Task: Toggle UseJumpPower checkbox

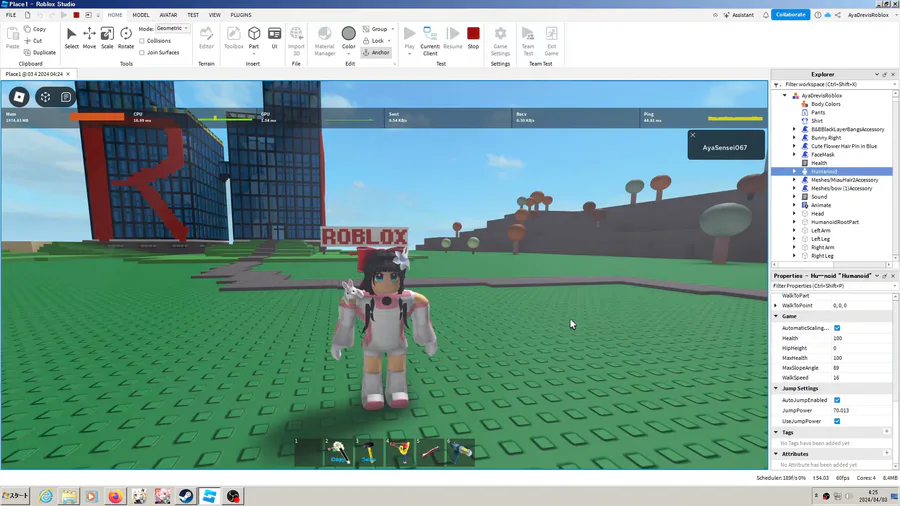Action: pos(837,421)
